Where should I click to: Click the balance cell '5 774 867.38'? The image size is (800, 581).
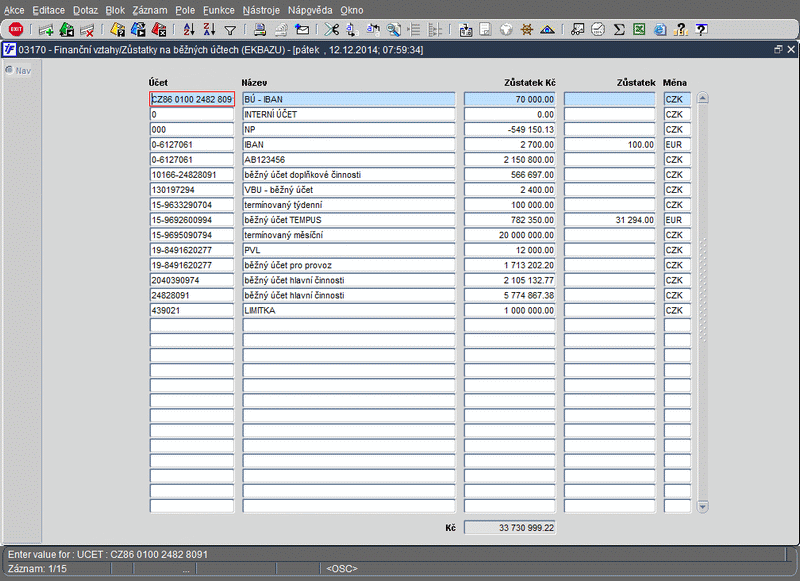pyautogui.click(x=509, y=295)
